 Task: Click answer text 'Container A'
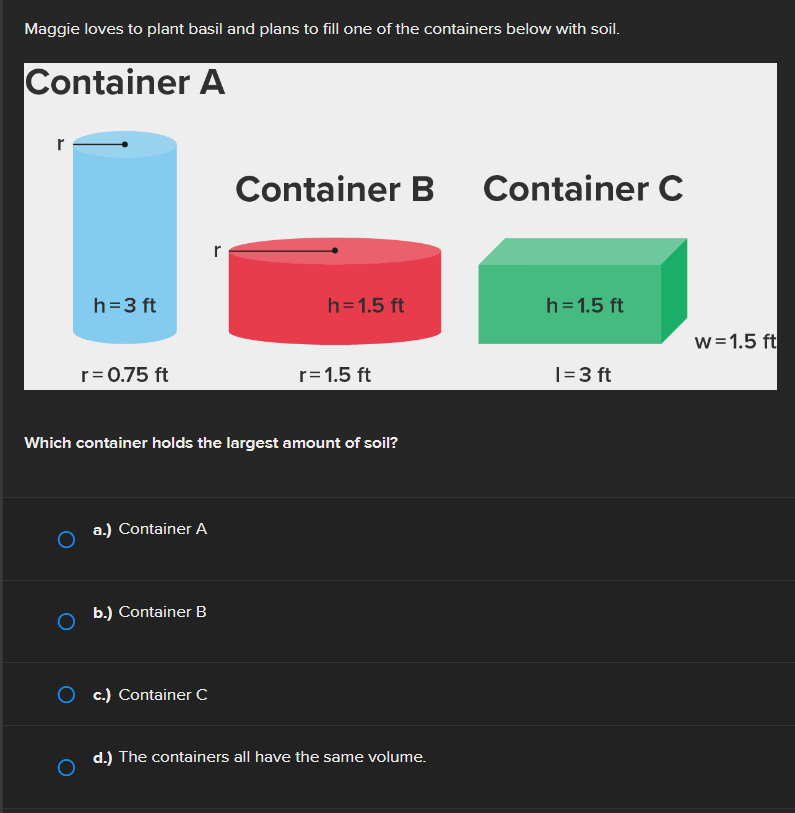(x=161, y=529)
